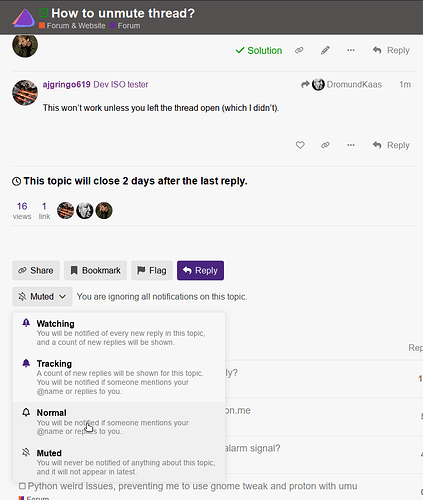The width and height of the screenshot is (423, 500).
Task: Toggle the unsolved checkbox on the Python weird issues topic
Action: click(x=22, y=486)
